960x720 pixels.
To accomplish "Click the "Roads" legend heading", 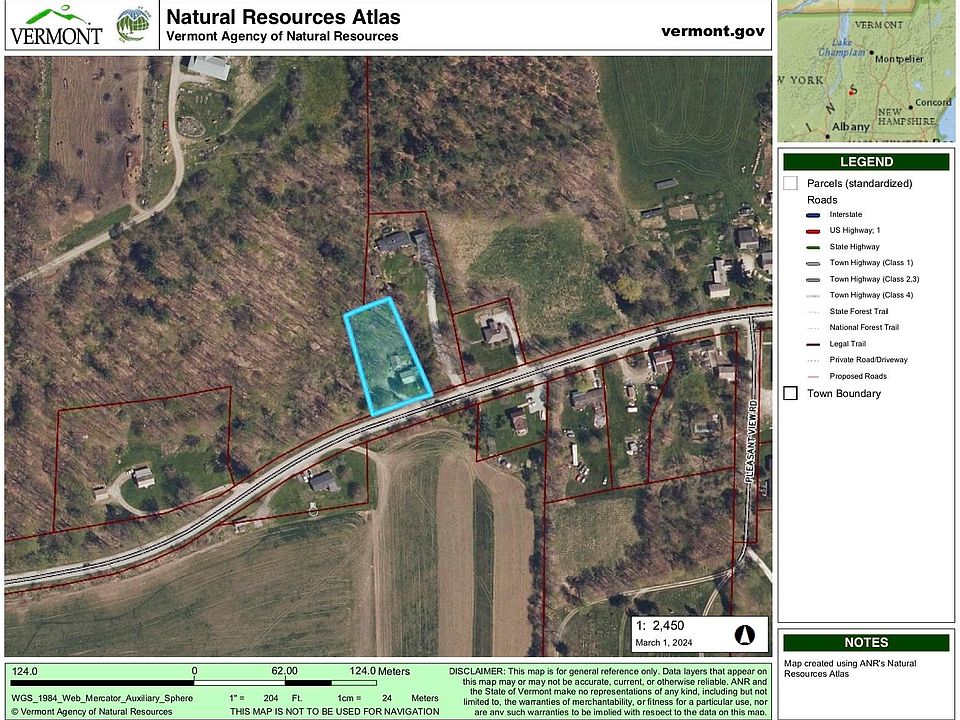I will pos(822,200).
